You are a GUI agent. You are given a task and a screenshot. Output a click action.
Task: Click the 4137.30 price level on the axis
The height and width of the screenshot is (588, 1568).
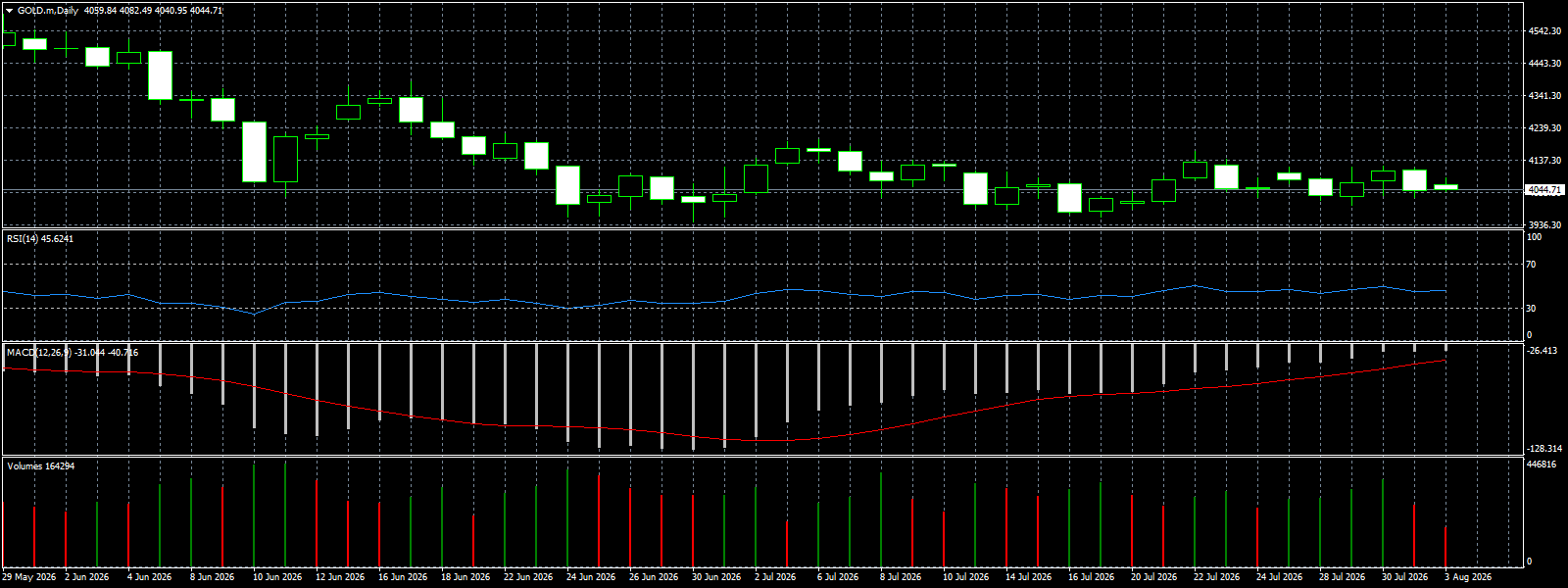point(1544,161)
